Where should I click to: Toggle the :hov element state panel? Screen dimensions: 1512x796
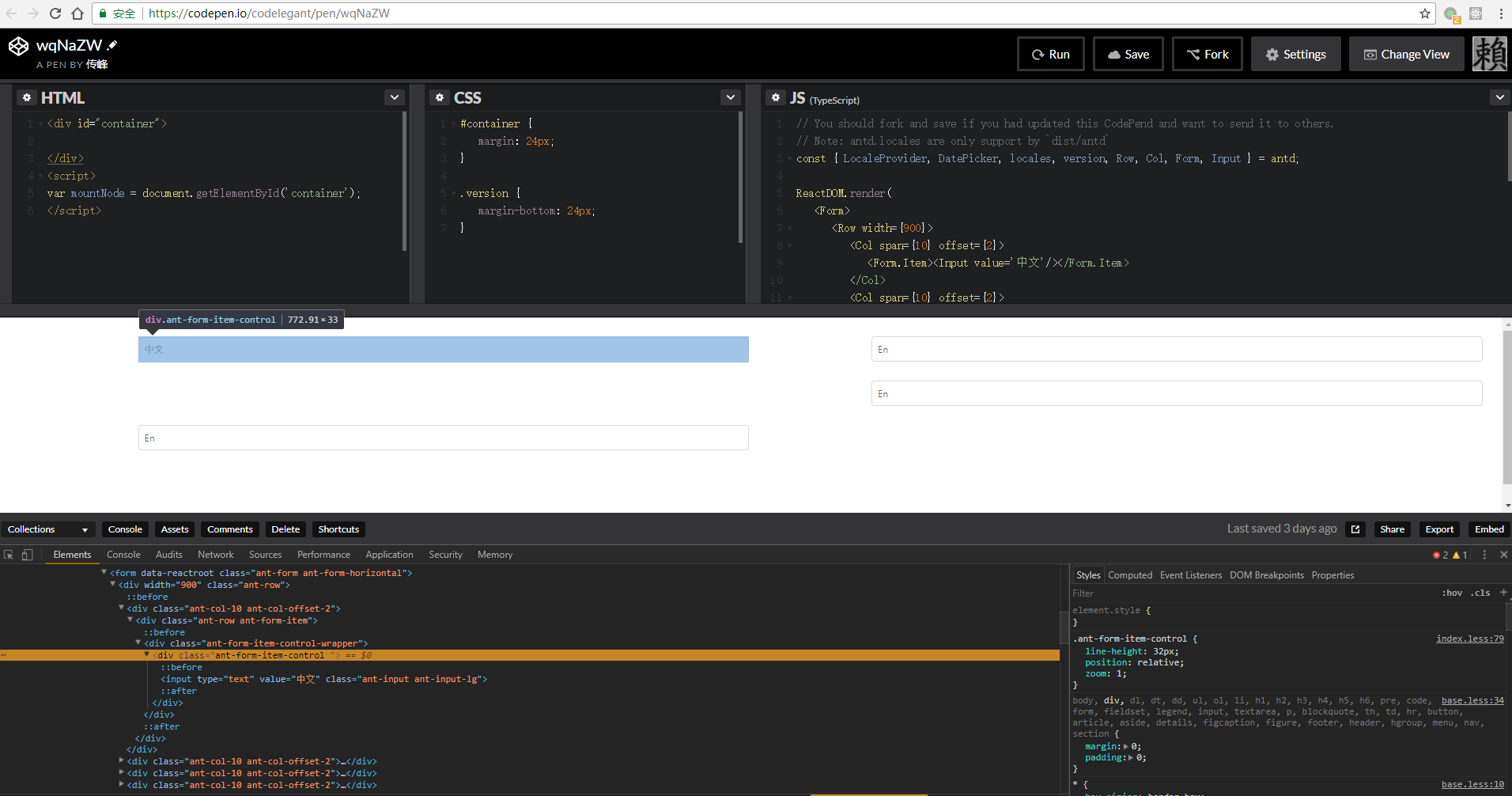coord(1452,593)
